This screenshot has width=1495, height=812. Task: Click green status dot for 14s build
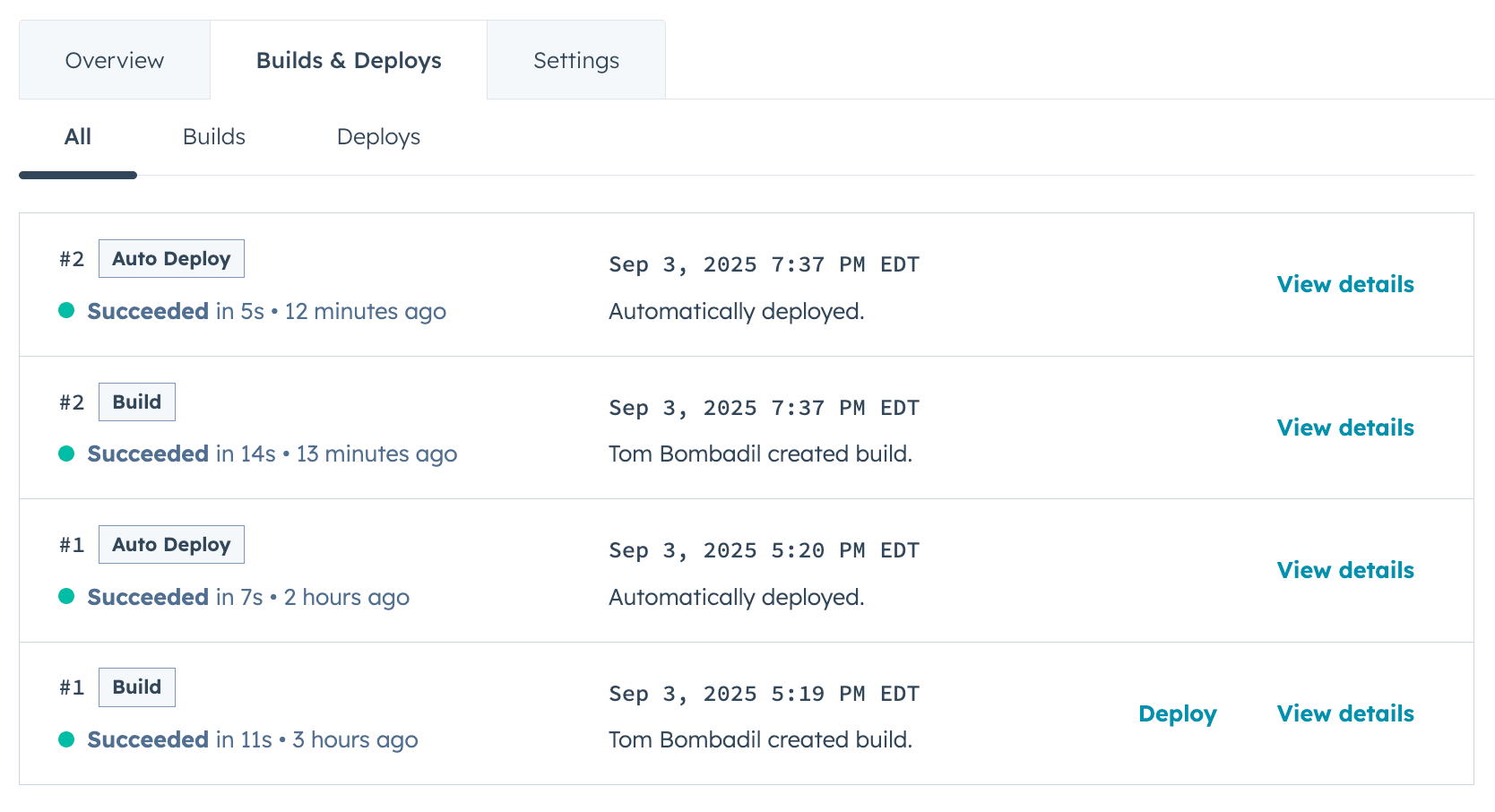pyautogui.click(x=66, y=454)
